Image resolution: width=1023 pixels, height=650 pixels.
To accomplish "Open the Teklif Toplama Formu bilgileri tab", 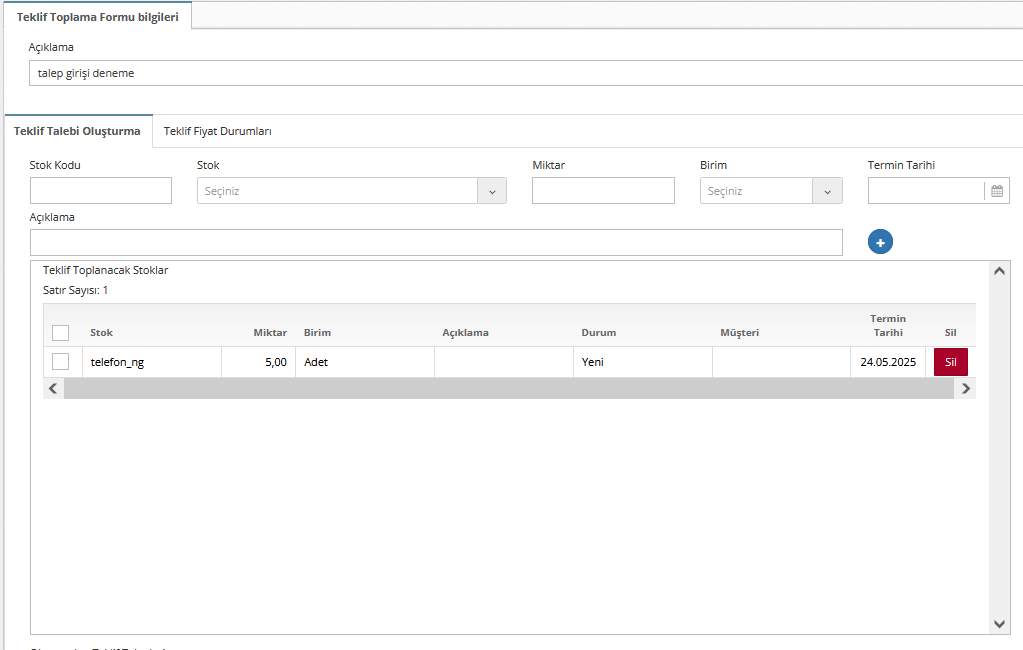I will pyautogui.click(x=97, y=17).
